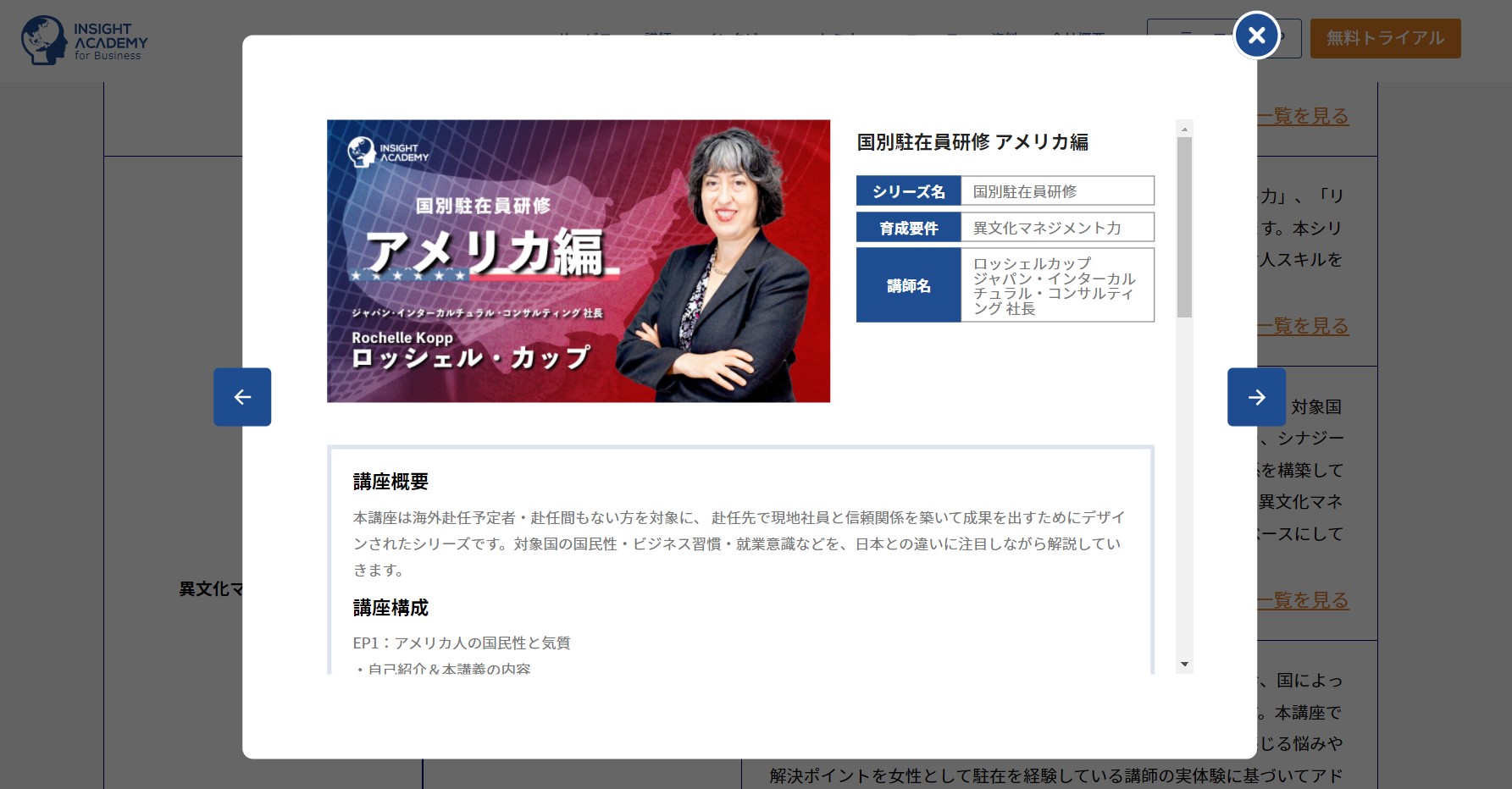Click the 講座概要 heading
The image size is (1512, 789).
390,482
